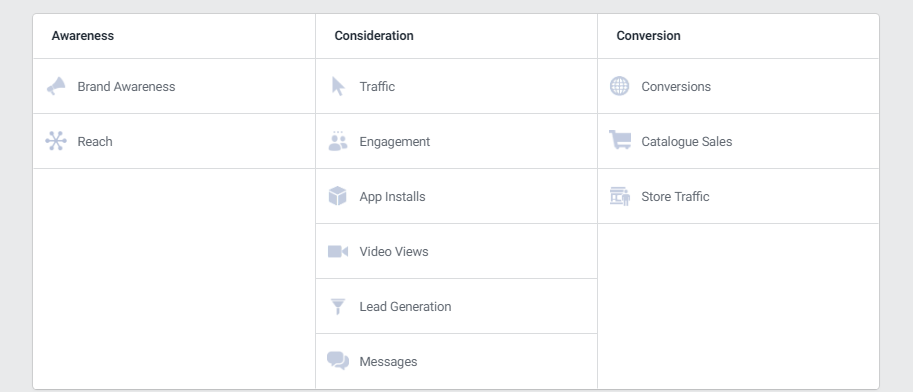Click the Consideration column header
Image resolution: width=913 pixels, height=392 pixels.
(374, 36)
